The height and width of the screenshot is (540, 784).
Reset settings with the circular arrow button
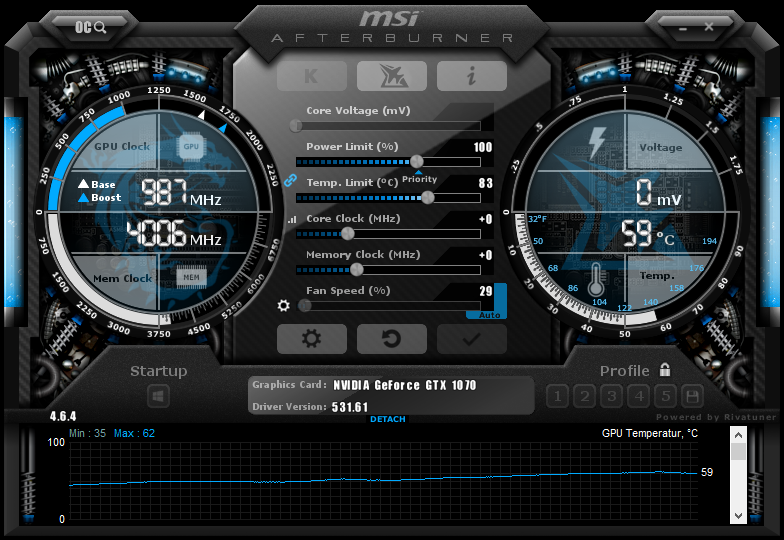[392, 339]
